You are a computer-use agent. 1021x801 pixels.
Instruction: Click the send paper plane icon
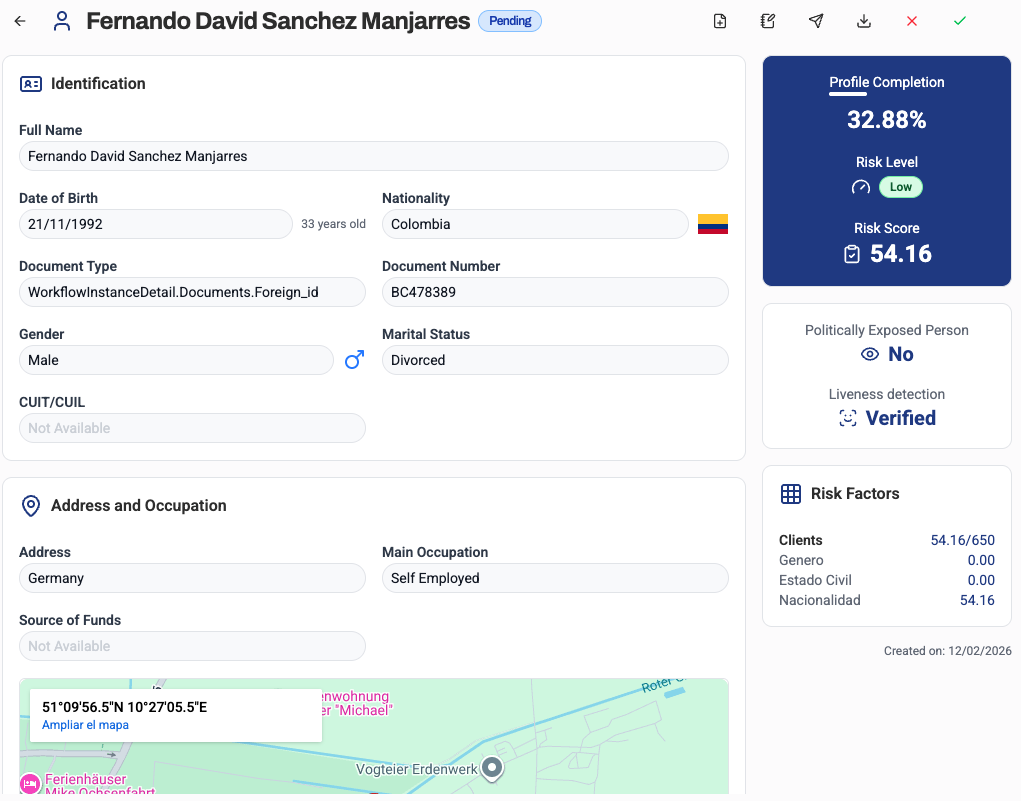(816, 21)
